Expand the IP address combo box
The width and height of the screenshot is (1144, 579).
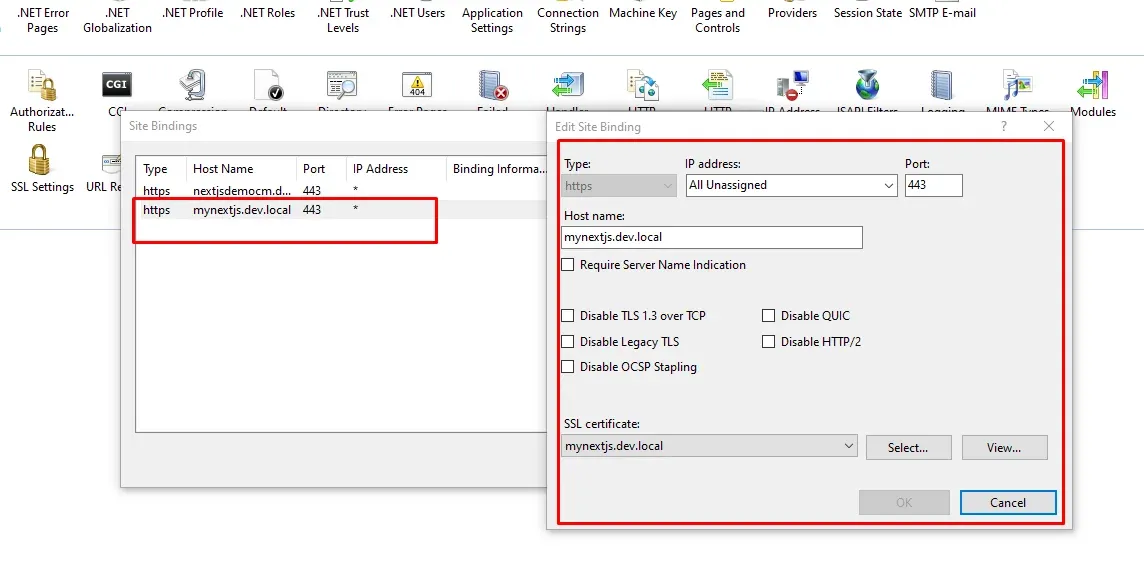click(x=792, y=185)
